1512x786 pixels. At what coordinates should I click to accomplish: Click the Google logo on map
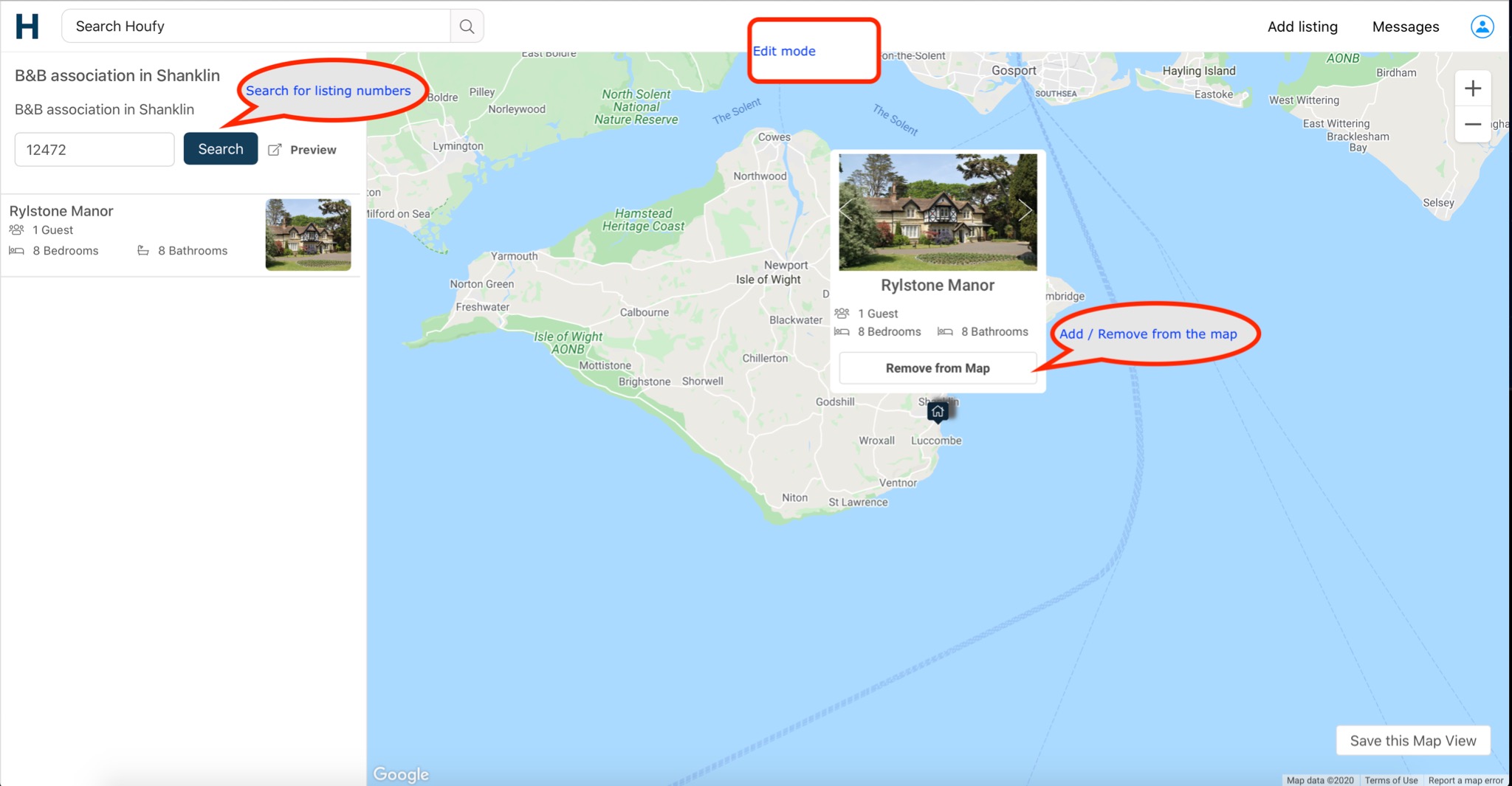pyautogui.click(x=401, y=774)
